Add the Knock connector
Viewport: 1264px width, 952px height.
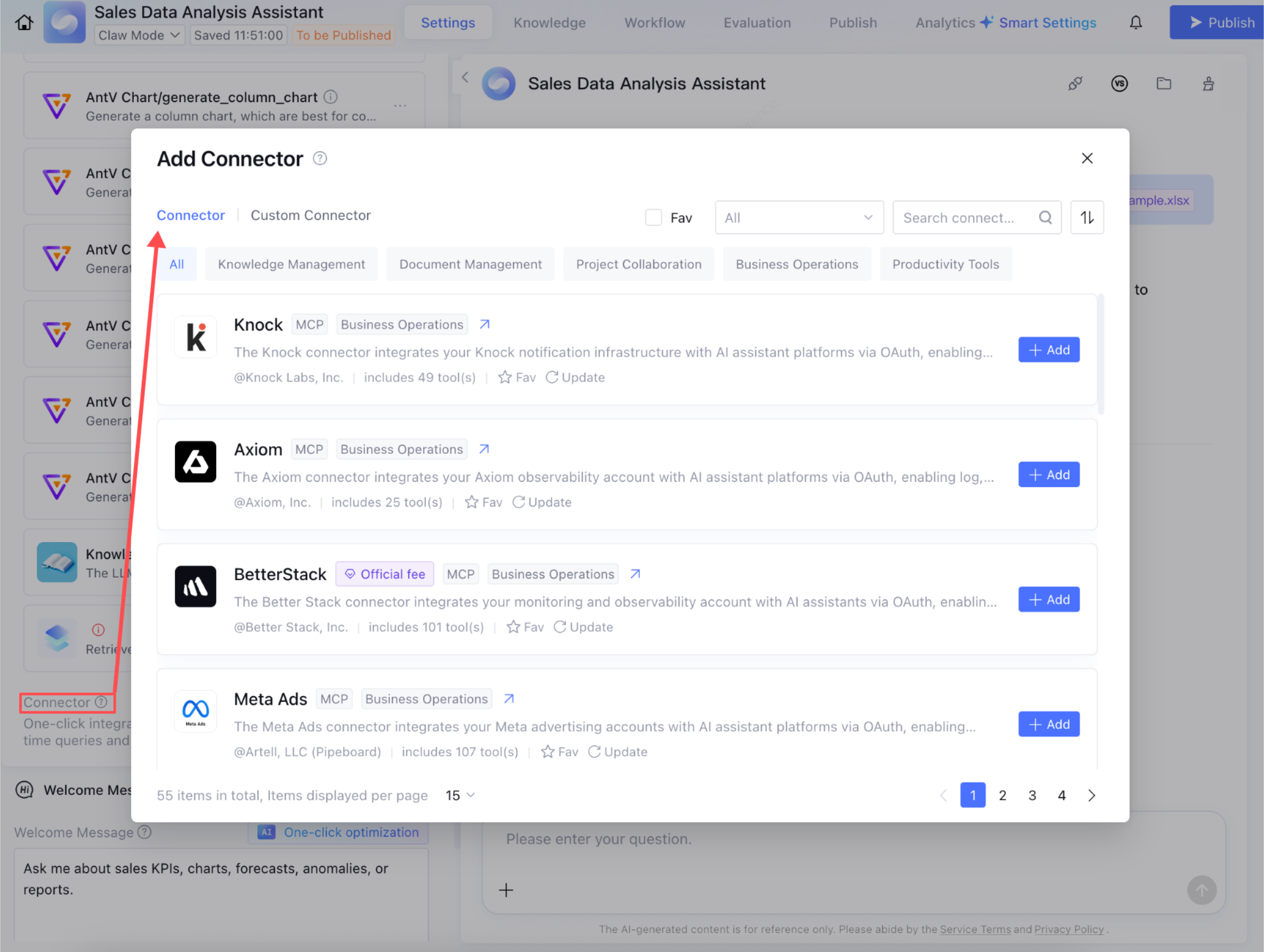1049,349
